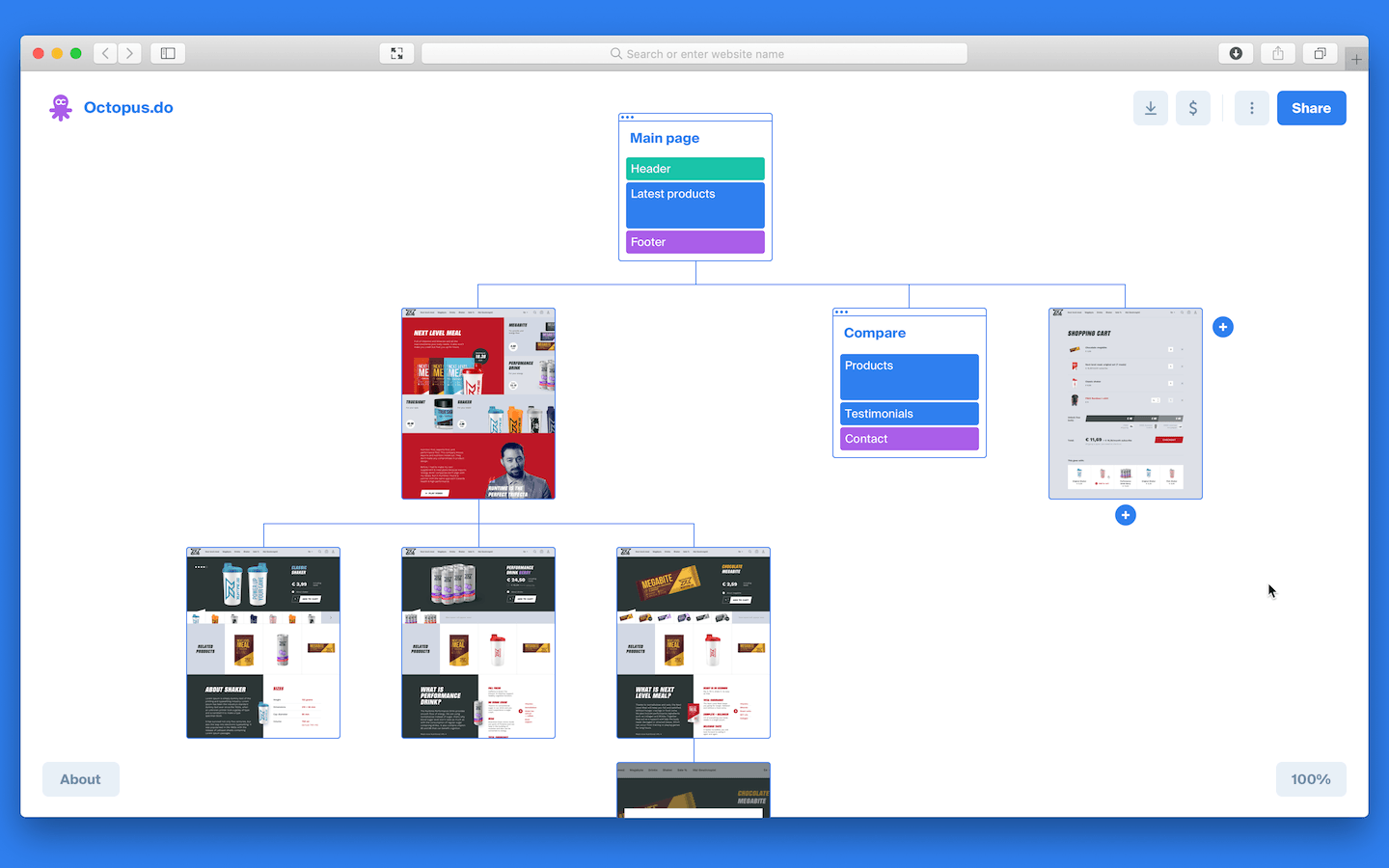The height and width of the screenshot is (868, 1389).
Task: Add sibling page right of shopping cart
Action: [1222, 327]
